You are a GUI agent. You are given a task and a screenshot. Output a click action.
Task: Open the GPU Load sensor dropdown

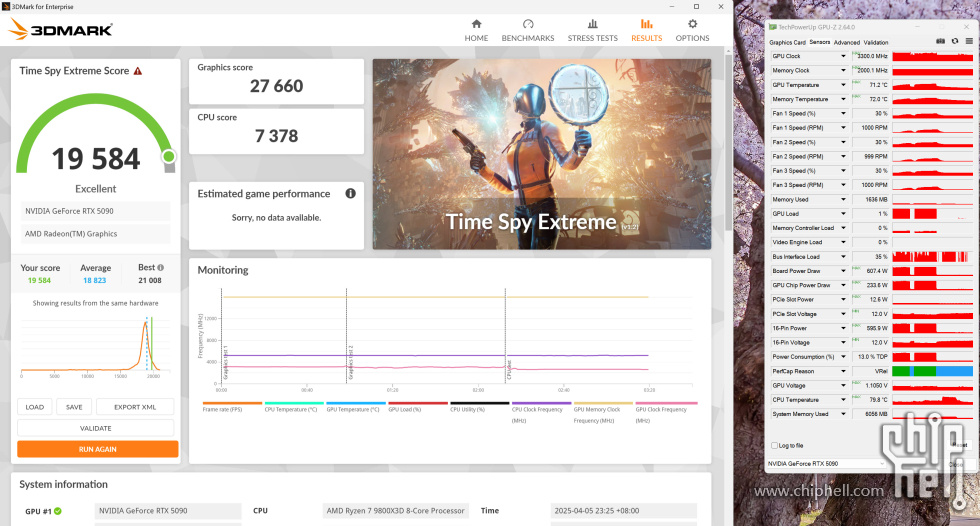pos(843,214)
